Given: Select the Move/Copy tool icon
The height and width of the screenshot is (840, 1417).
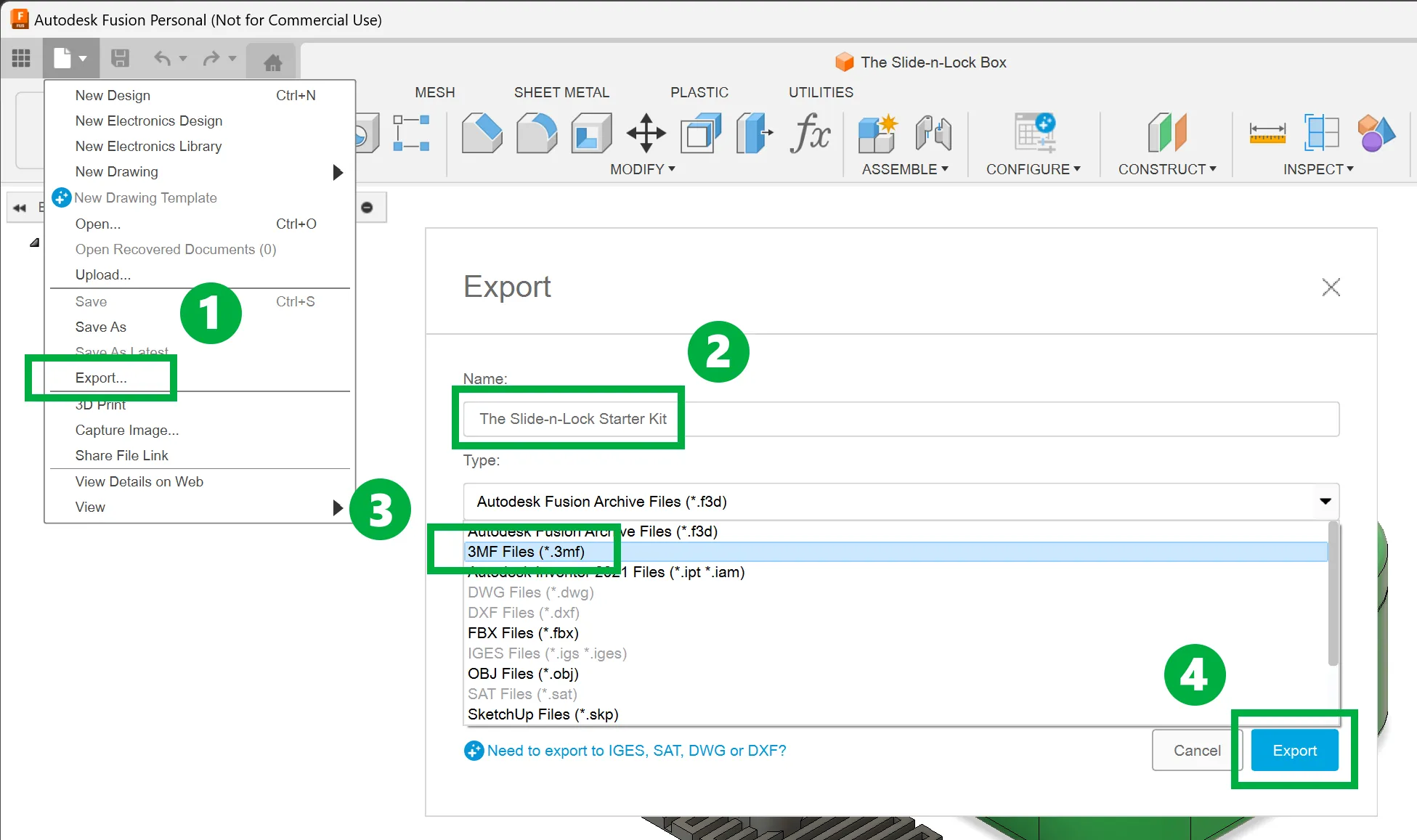Looking at the screenshot, I should [646, 133].
